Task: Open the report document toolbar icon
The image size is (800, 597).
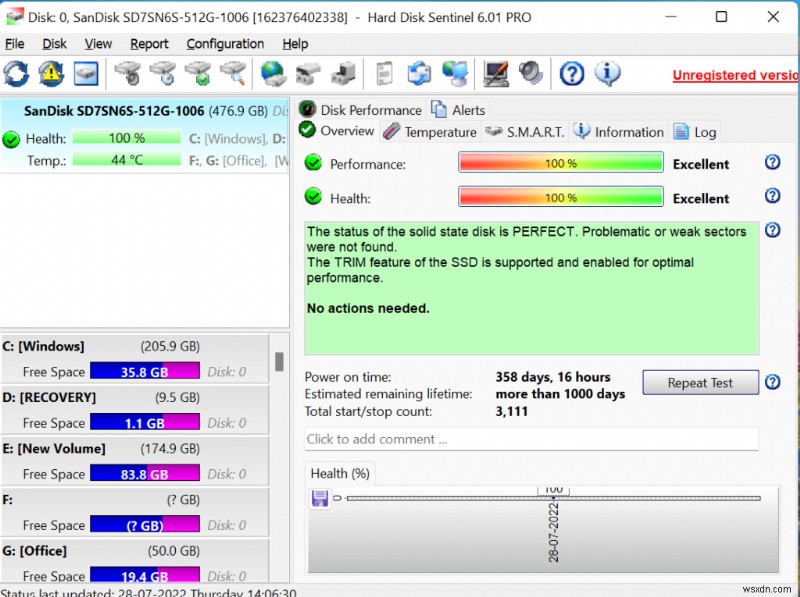Action: coord(383,73)
